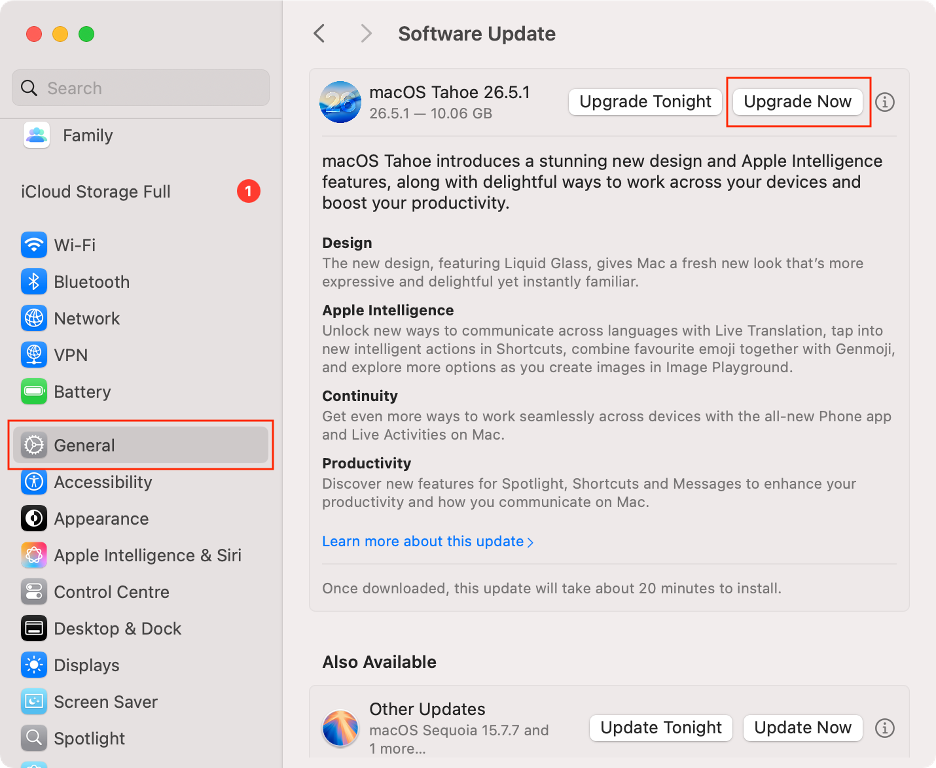Click in the sidebar Search field
This screenshot has height=768, width=936.
tap(141, 88)
